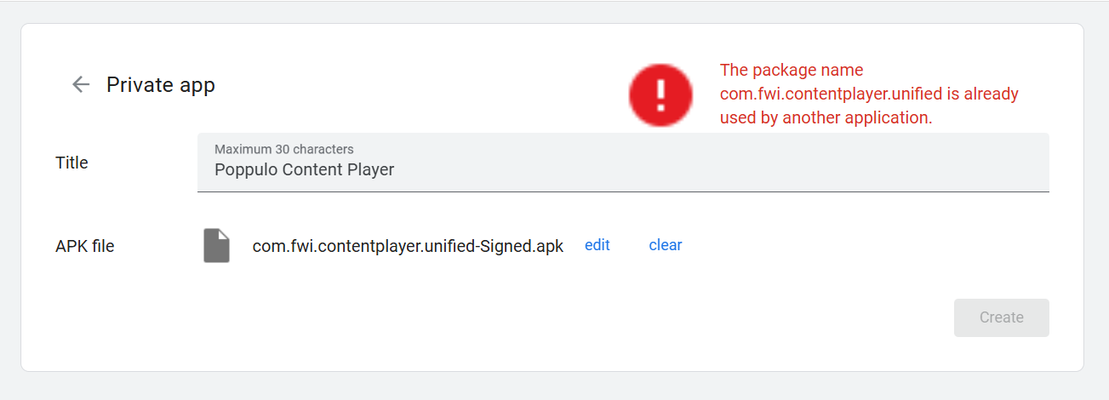Screen dimensions: 1109x400
Task: Go back using the left arrow icon
Action: click(x=81, y=85)
